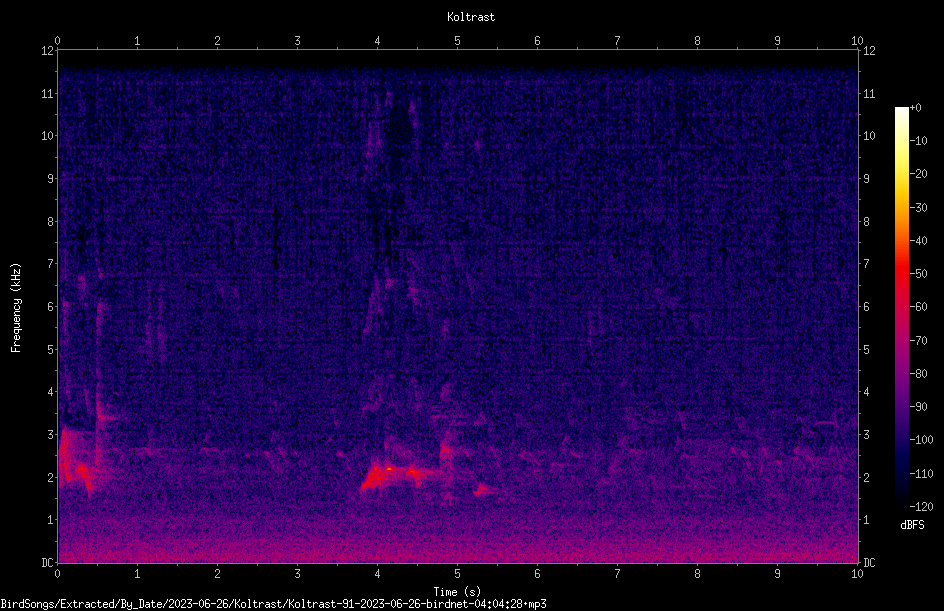Click the small red call near 5.3 seconds
This screenshot has width=944, height=611.
(482, 491)
